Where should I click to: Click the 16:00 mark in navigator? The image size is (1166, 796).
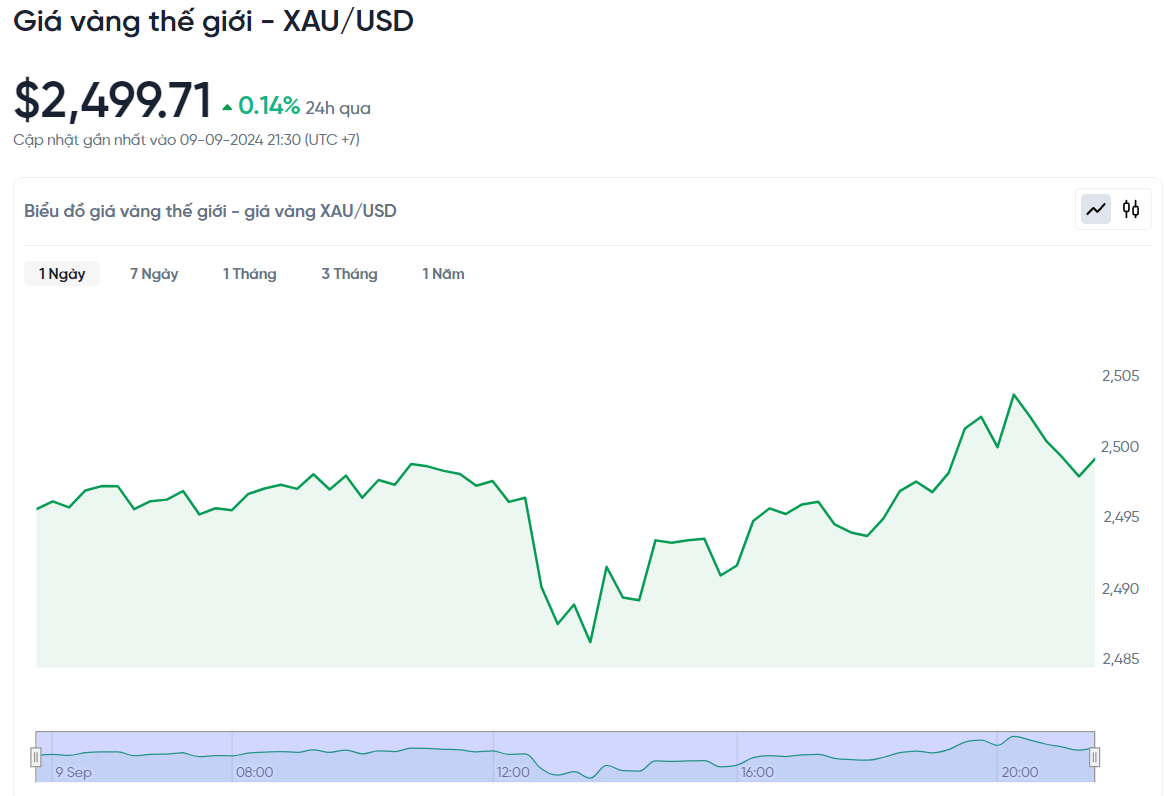tap(757, 772)
